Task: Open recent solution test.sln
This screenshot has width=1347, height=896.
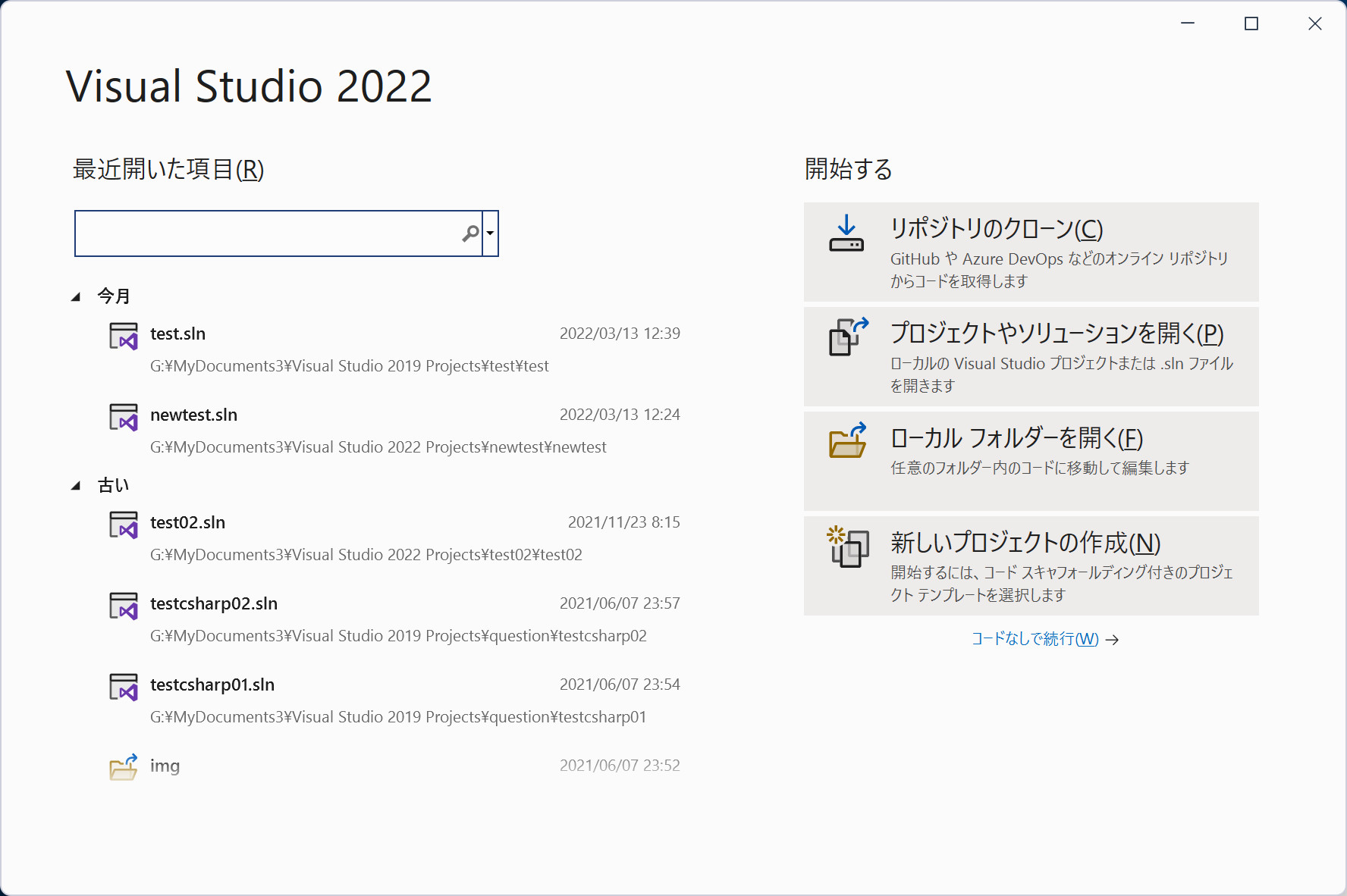Action: tap(394, 349)
